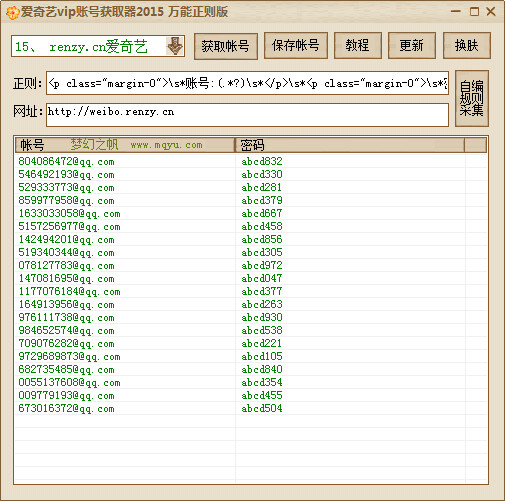Maximize the window
Screen dimensions: 505x501
point(474,12)
